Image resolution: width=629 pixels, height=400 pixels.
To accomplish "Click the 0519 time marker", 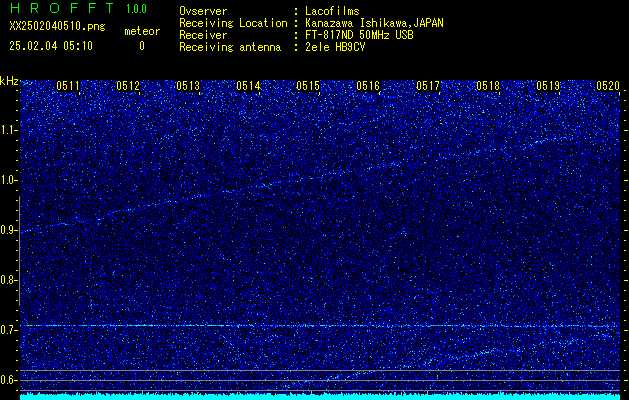I will coord(548,86).
